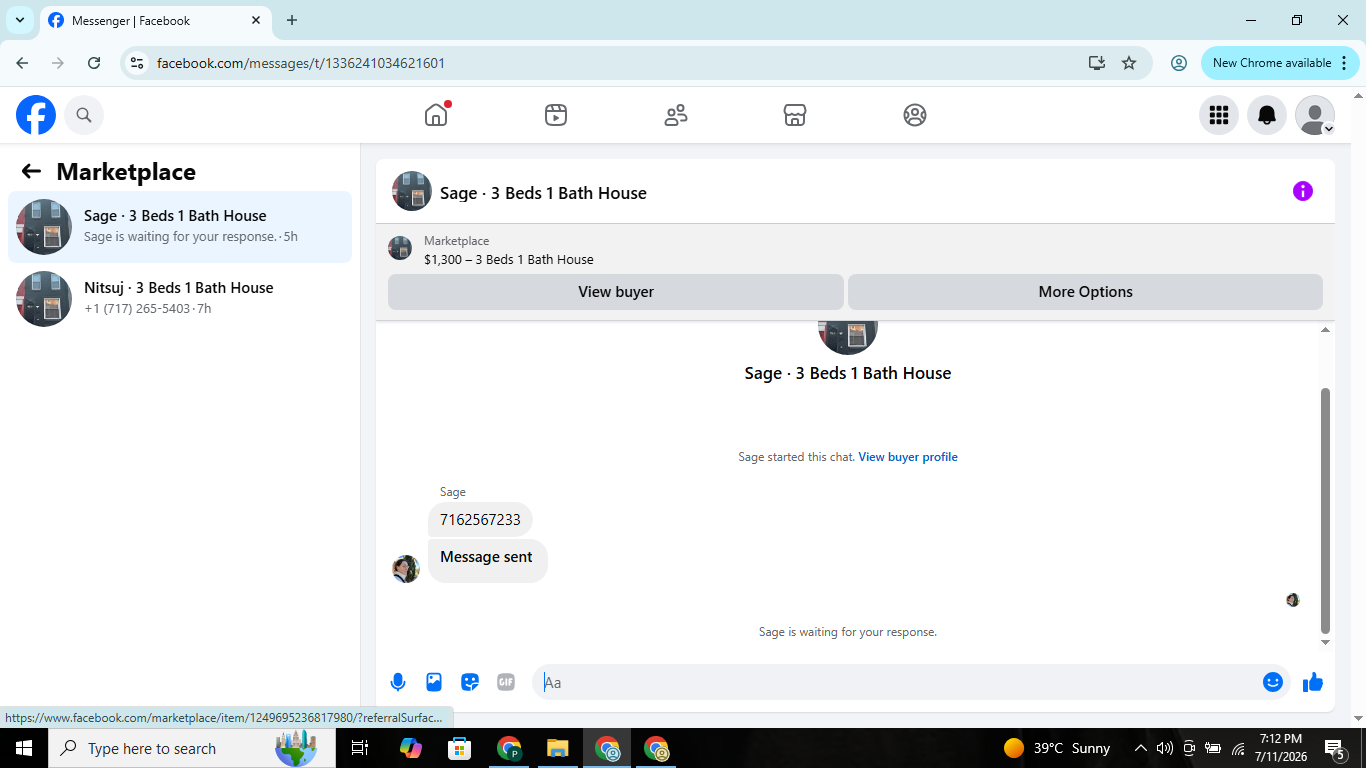Attach a photo with image icon
The width and height of the screenshot is (1366, 768).
(434, 682)
